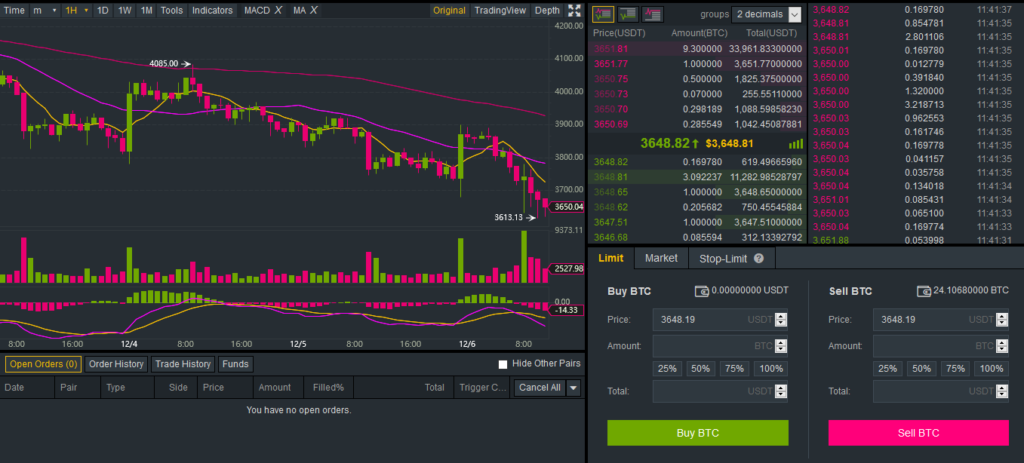The image size is (1024, 463).
Task: Expand the Cancel All dropdown arrow
Action: (x=573, y=388)
